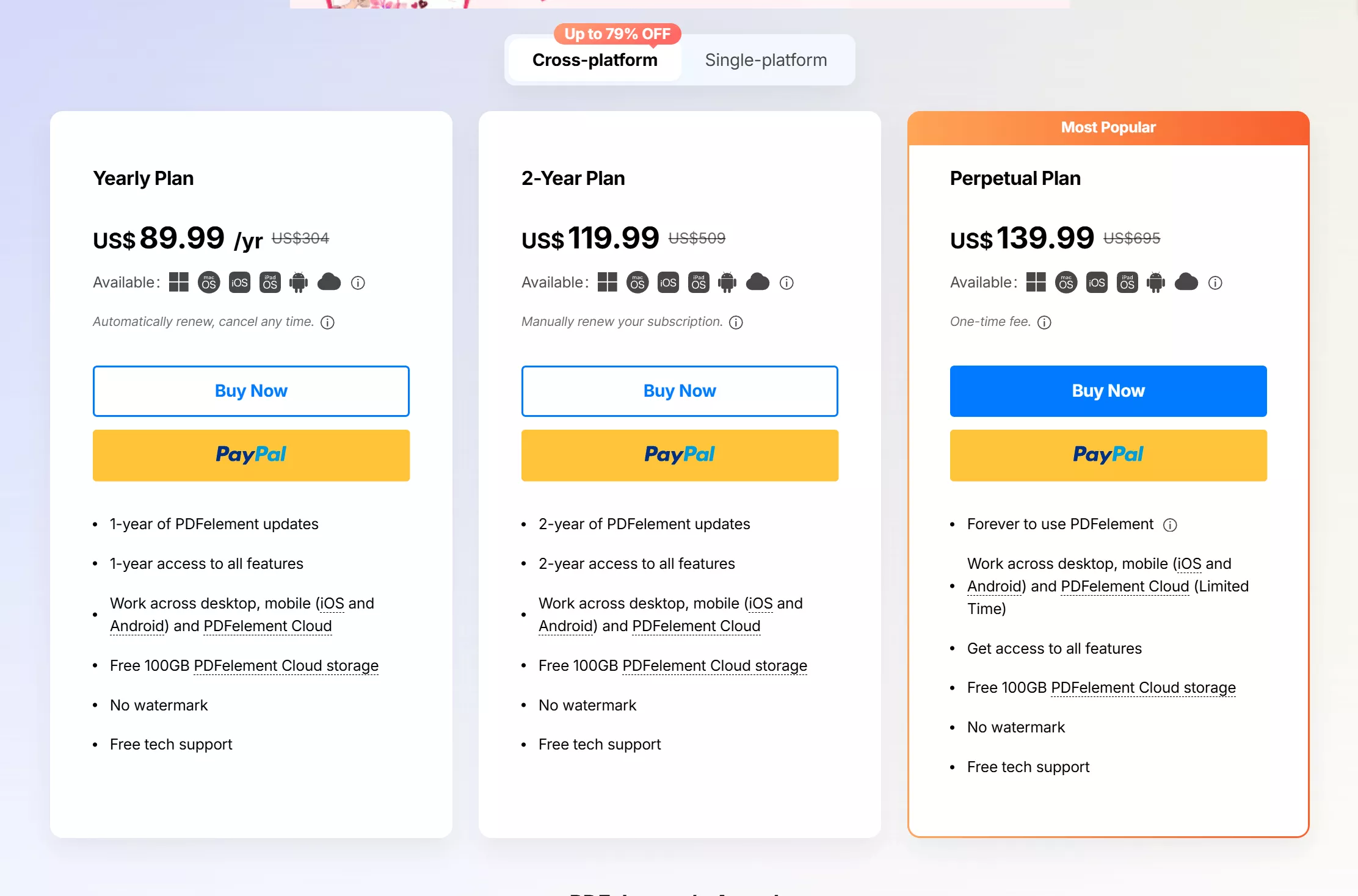Click the iPadOS icon in 2-Year Plan

pos(699,283)
